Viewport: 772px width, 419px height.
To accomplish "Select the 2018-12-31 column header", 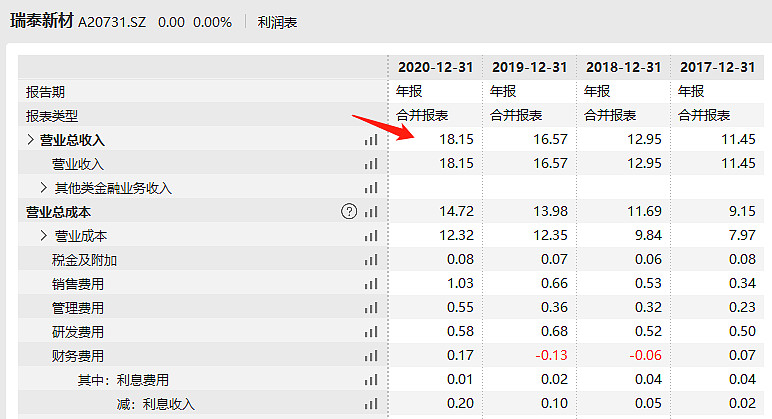I will (x=623, y=67).
